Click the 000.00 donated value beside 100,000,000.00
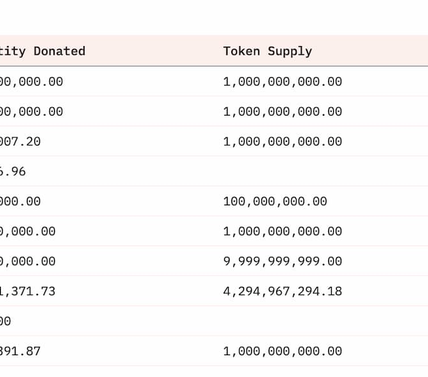The width and height of the screenshot is (428, 377). coord(20,201)
